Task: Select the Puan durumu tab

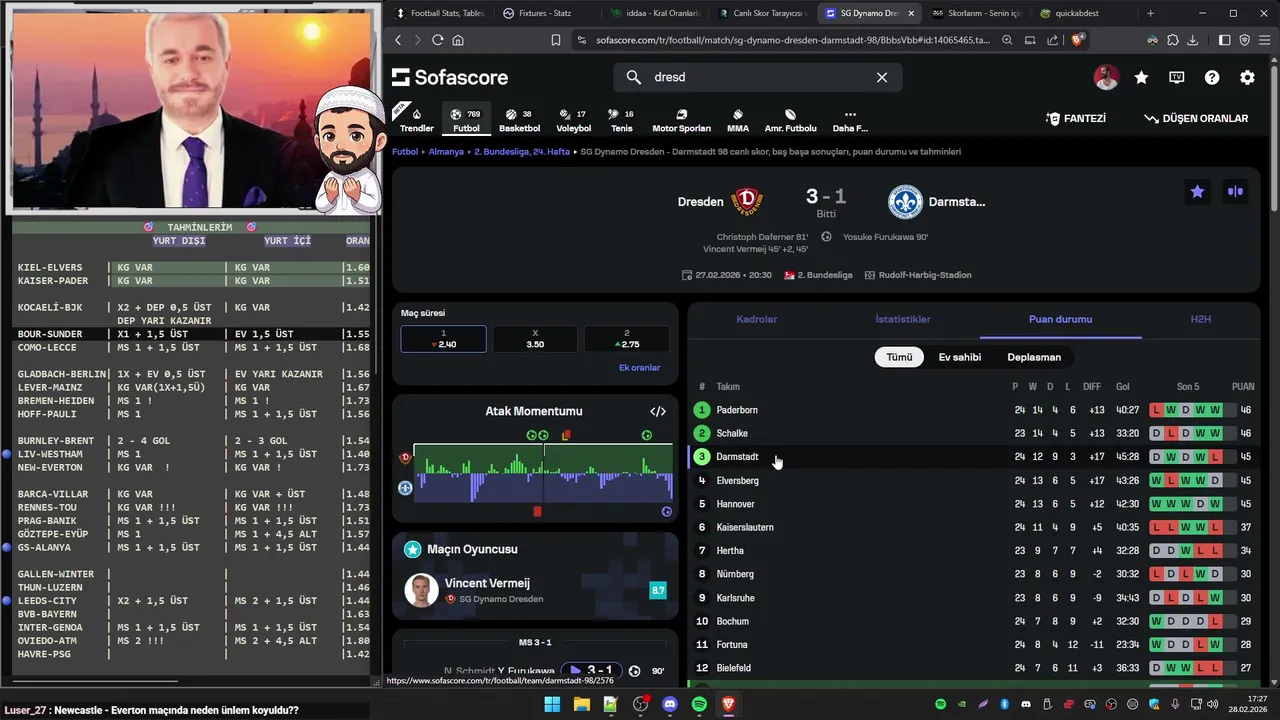Action: pos(1060,320)
